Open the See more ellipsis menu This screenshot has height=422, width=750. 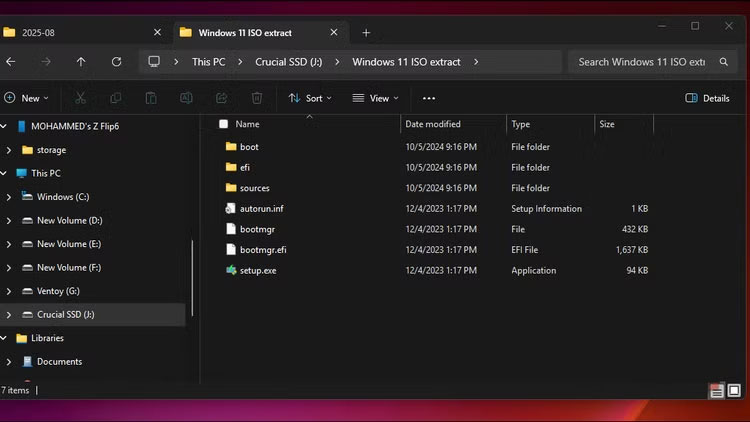click(429, 98)
